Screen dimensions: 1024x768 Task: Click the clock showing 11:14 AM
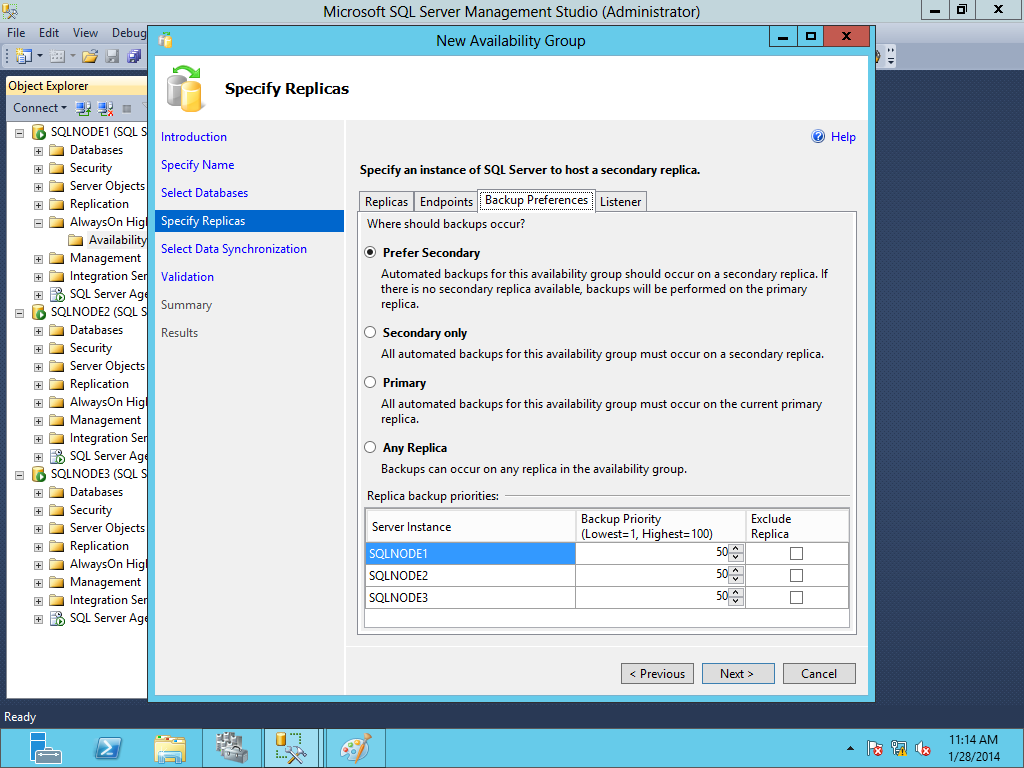pos(973,739)
